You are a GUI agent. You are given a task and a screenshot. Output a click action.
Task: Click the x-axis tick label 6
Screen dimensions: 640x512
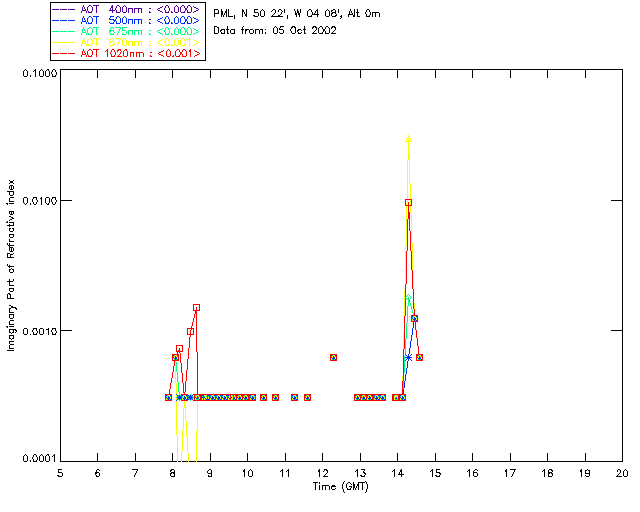(x=98, y=473)
